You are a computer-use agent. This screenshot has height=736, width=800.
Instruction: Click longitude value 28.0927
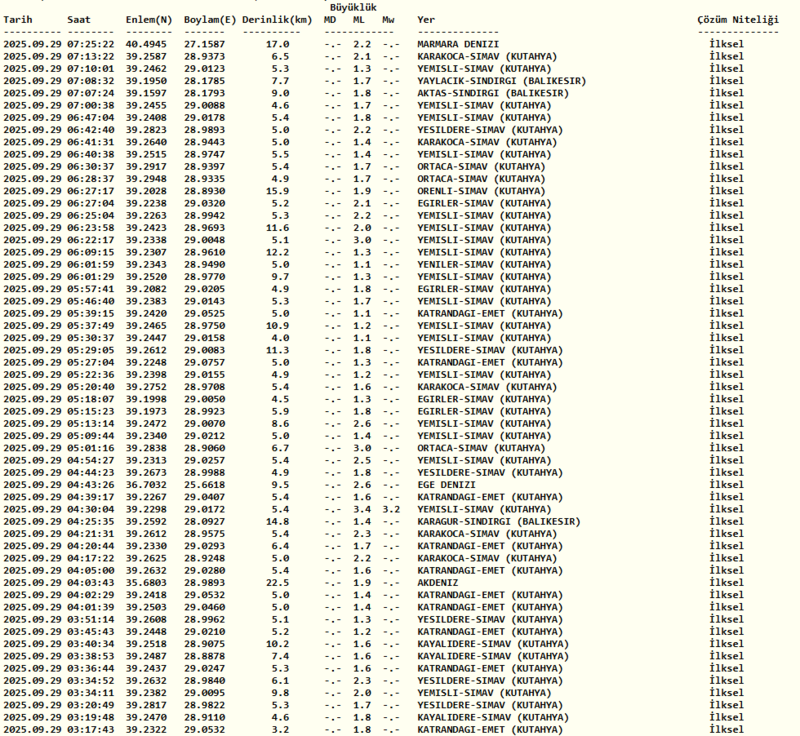(x=205, y=522)
